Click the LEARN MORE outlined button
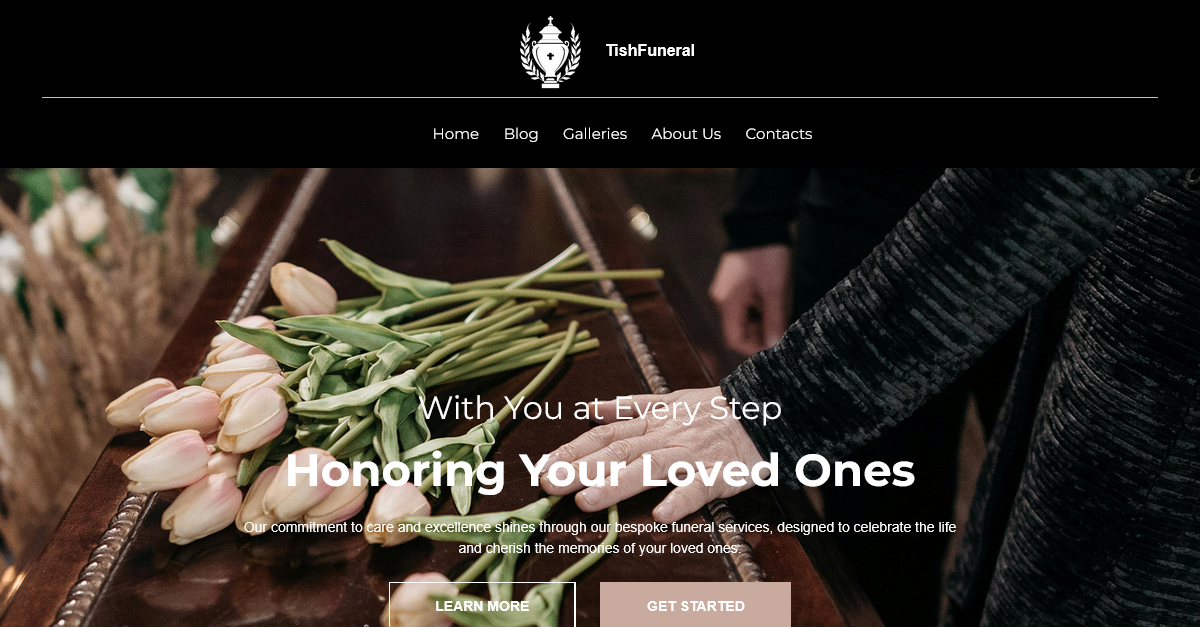Image resolution: width=1200 pixels, height=627 pixels. click(x=482, y=605)
